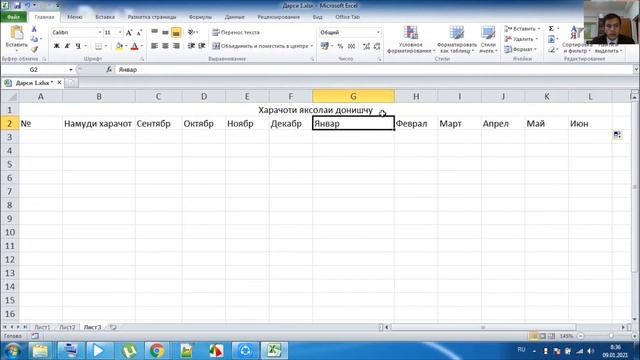Click the Clear eraser icon

click(551, 49)
